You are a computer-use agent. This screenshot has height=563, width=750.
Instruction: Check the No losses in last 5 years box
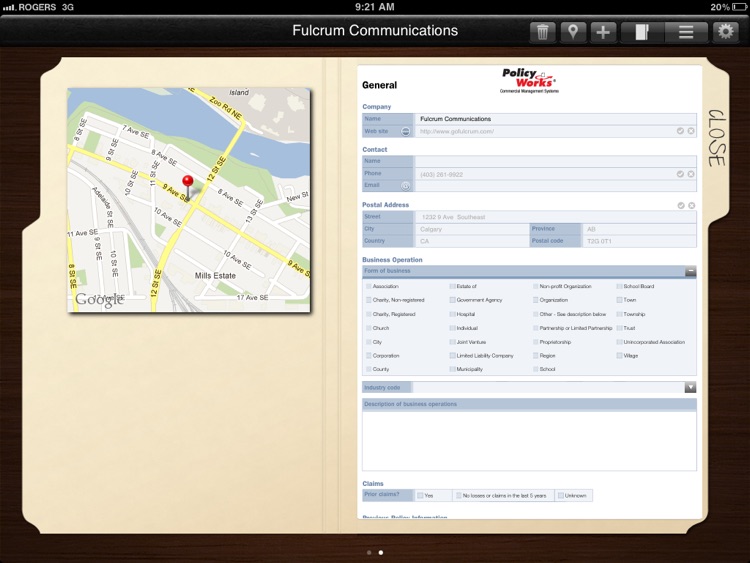[x=458, y=496]
